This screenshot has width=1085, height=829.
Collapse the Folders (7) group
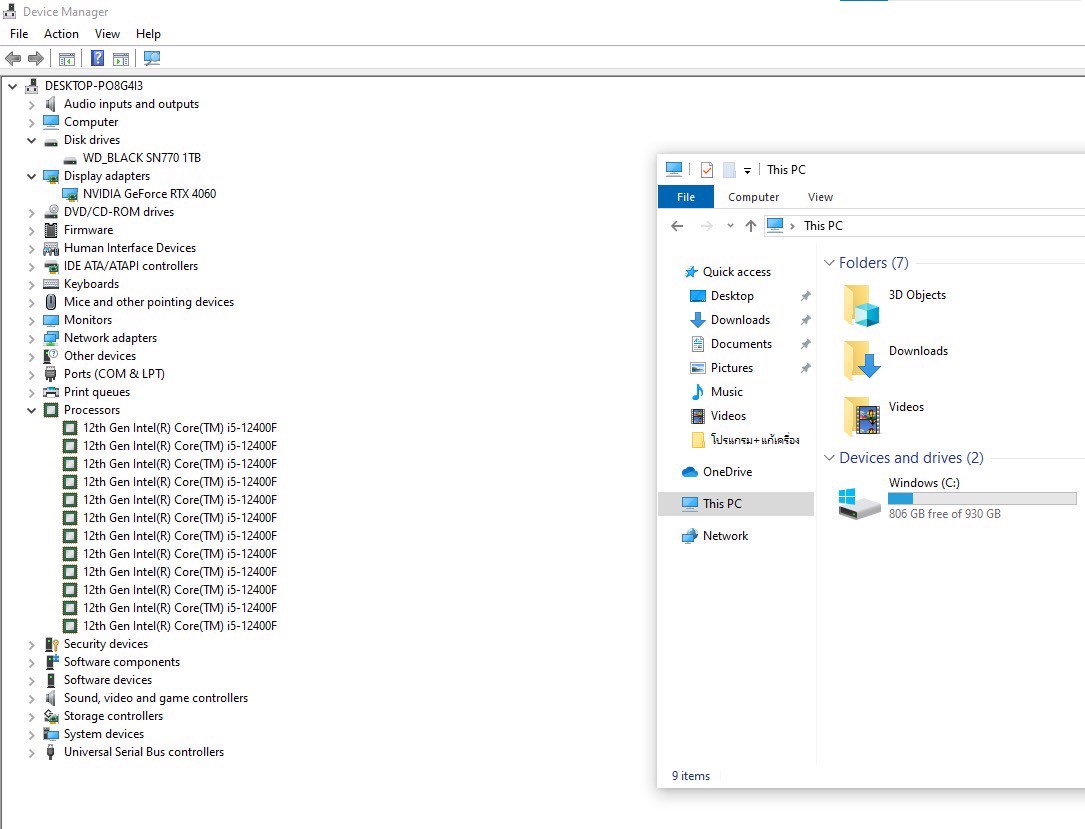(x=829, y=263)
